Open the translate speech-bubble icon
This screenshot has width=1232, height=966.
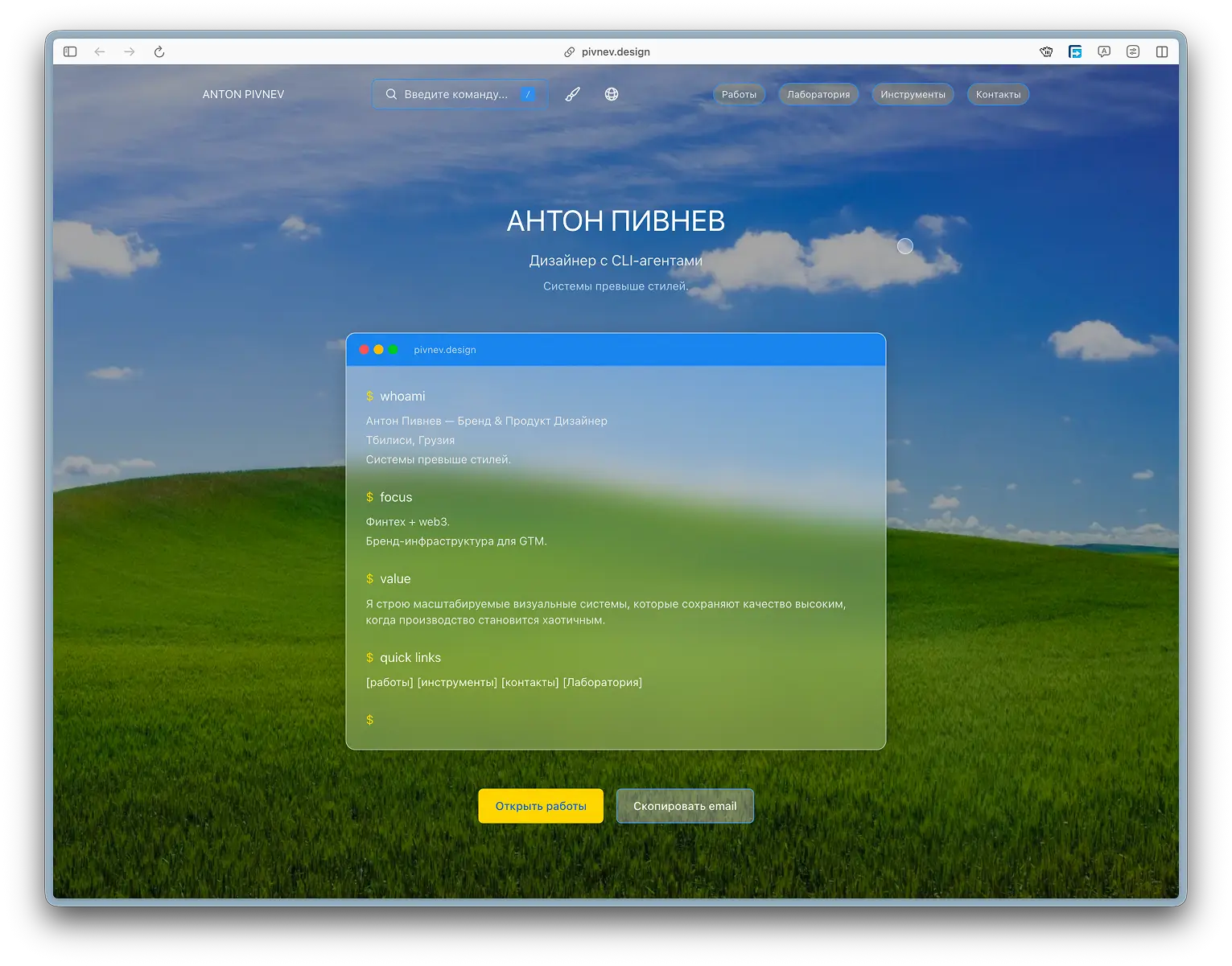tap(1104, 51)
